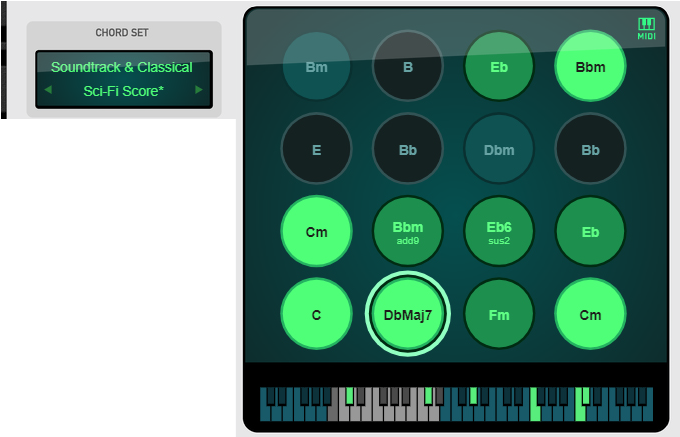This screenshot has height=437, width=680.
Task: Play the Bbm add9 chord pad
Action: (x=407, y=232)
